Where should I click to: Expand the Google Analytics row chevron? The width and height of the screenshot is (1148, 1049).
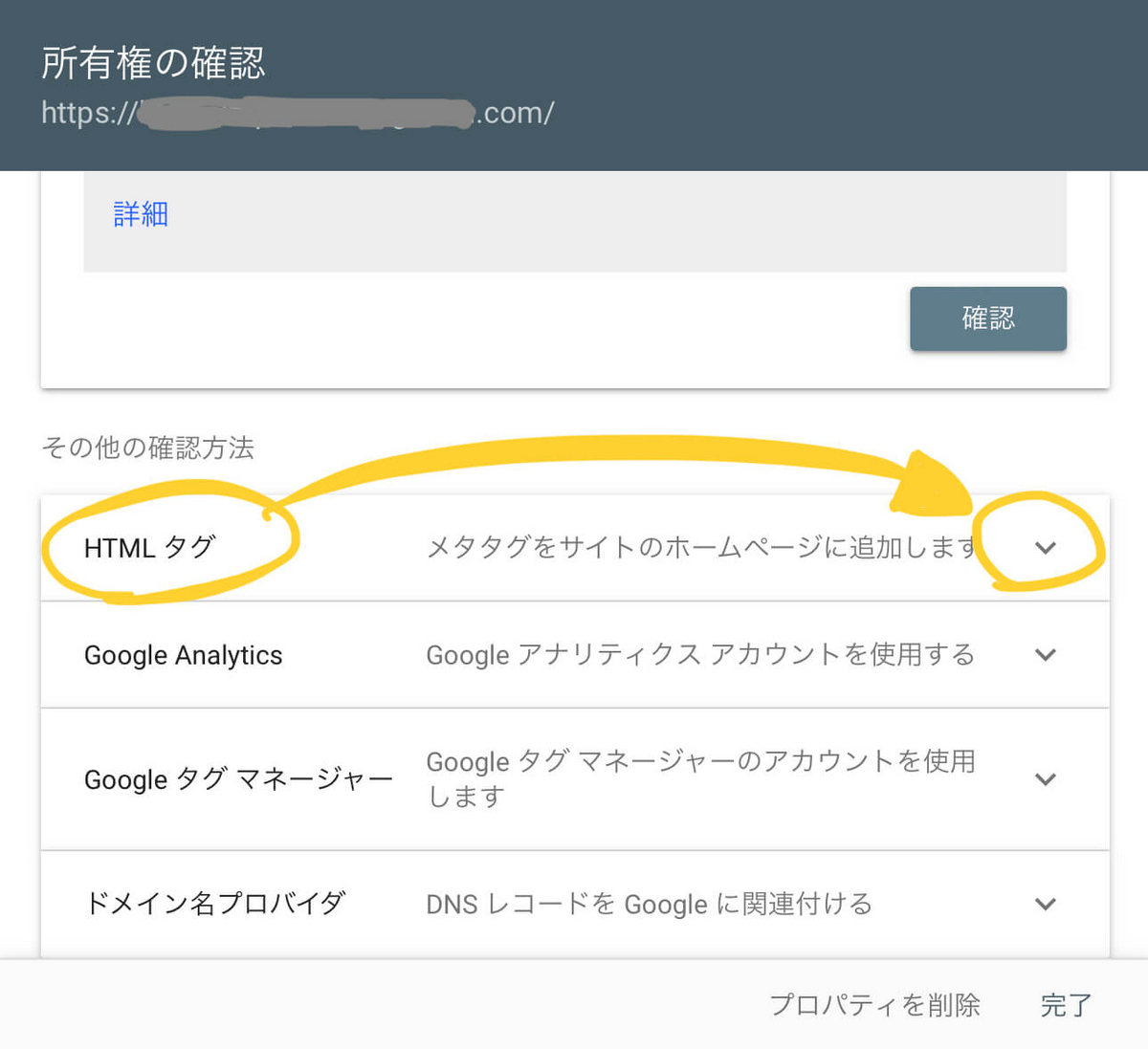click(x=1046, y=655)
